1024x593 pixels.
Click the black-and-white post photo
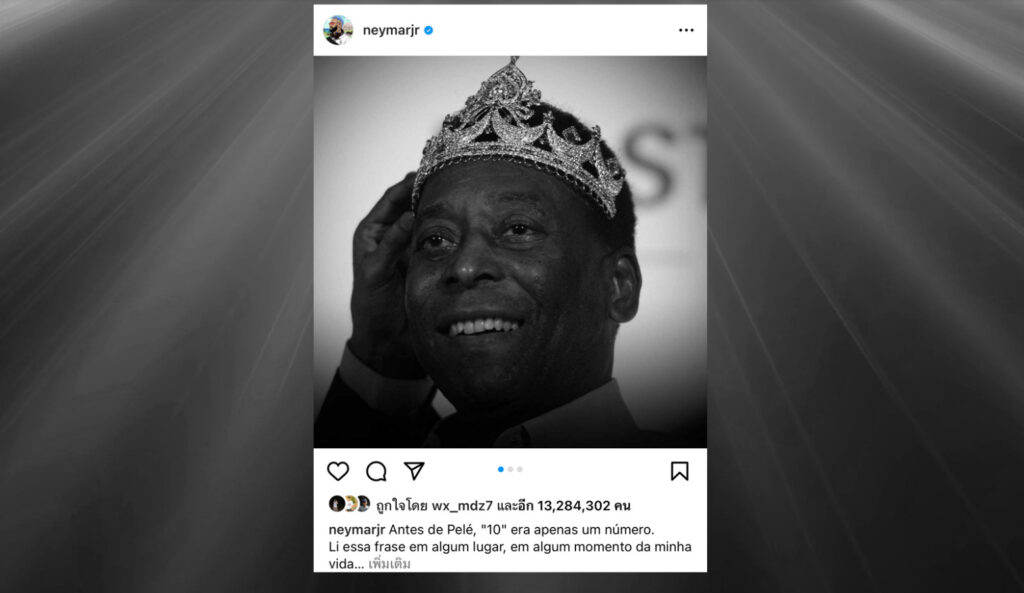510,251
